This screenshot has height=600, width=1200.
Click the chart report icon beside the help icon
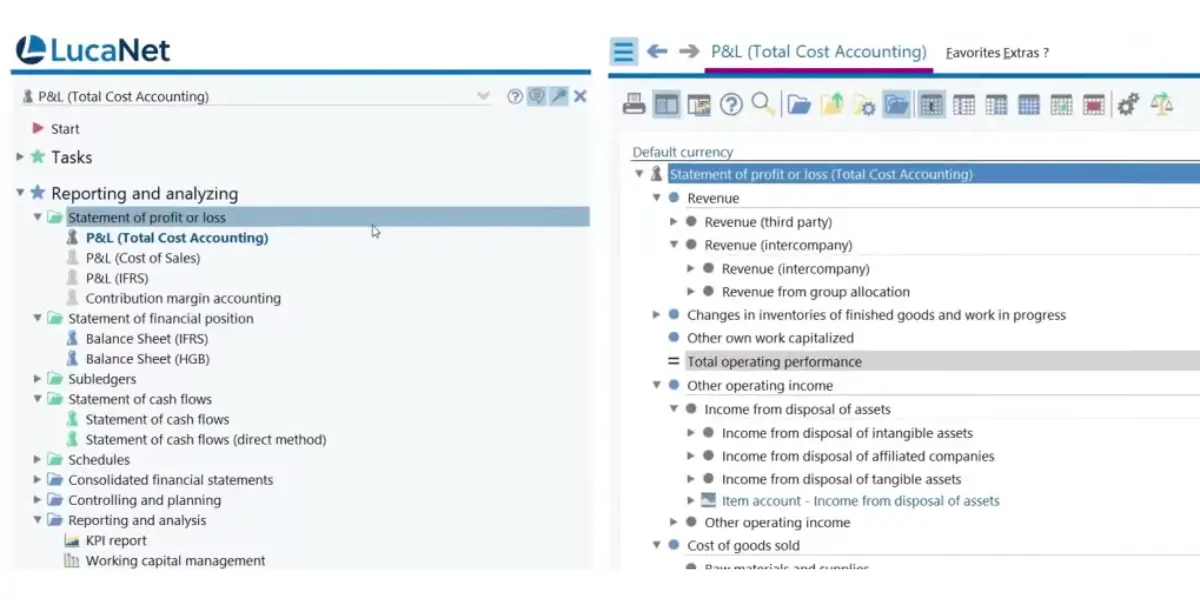click(699, 104)
